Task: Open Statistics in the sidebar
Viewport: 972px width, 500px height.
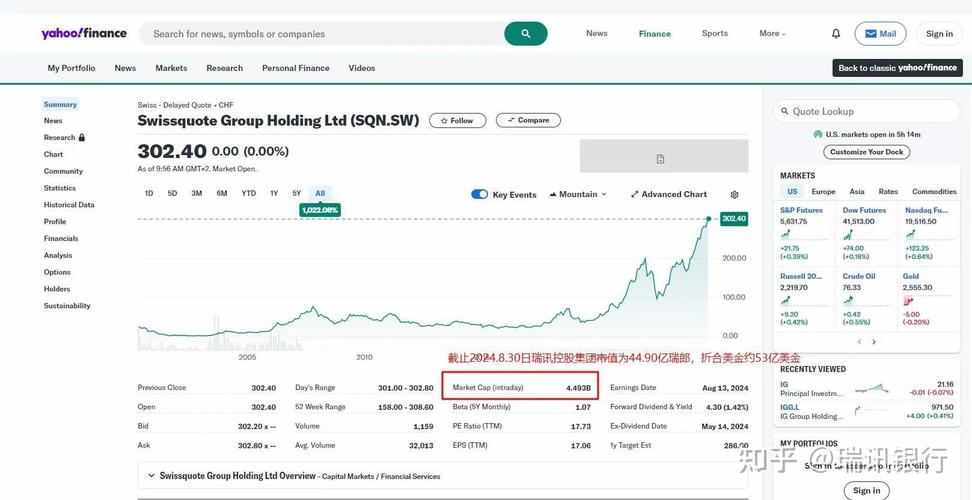Action: click(60, 188)
